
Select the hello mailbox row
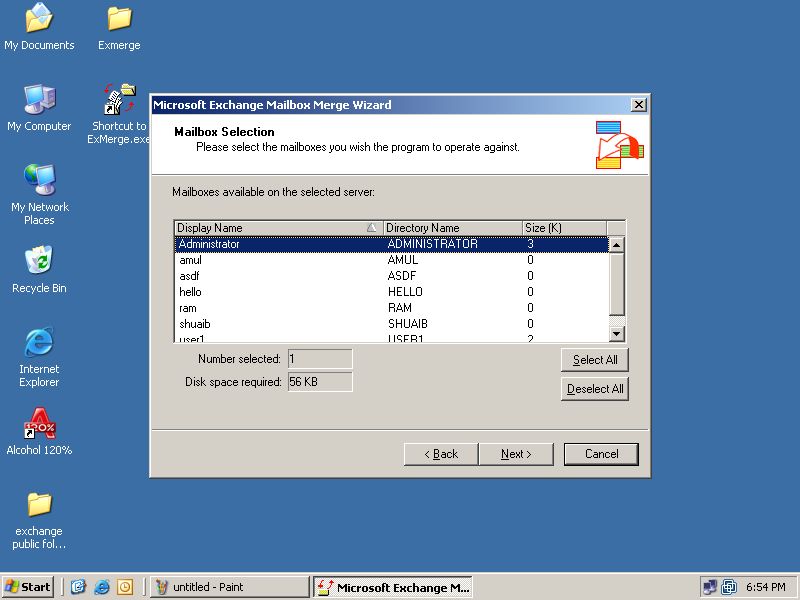[x=391, y=292]
